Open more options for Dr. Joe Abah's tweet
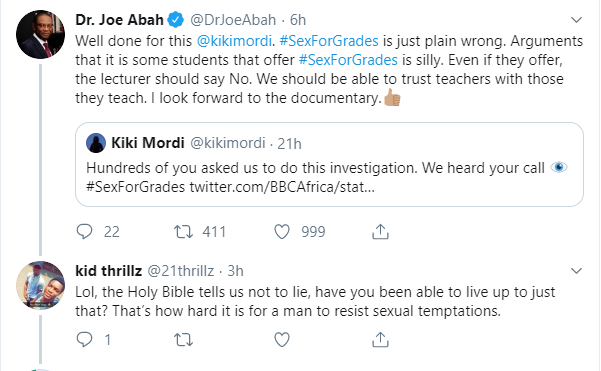The height and width of the screenshot is (371, 601). click(576, 20)
